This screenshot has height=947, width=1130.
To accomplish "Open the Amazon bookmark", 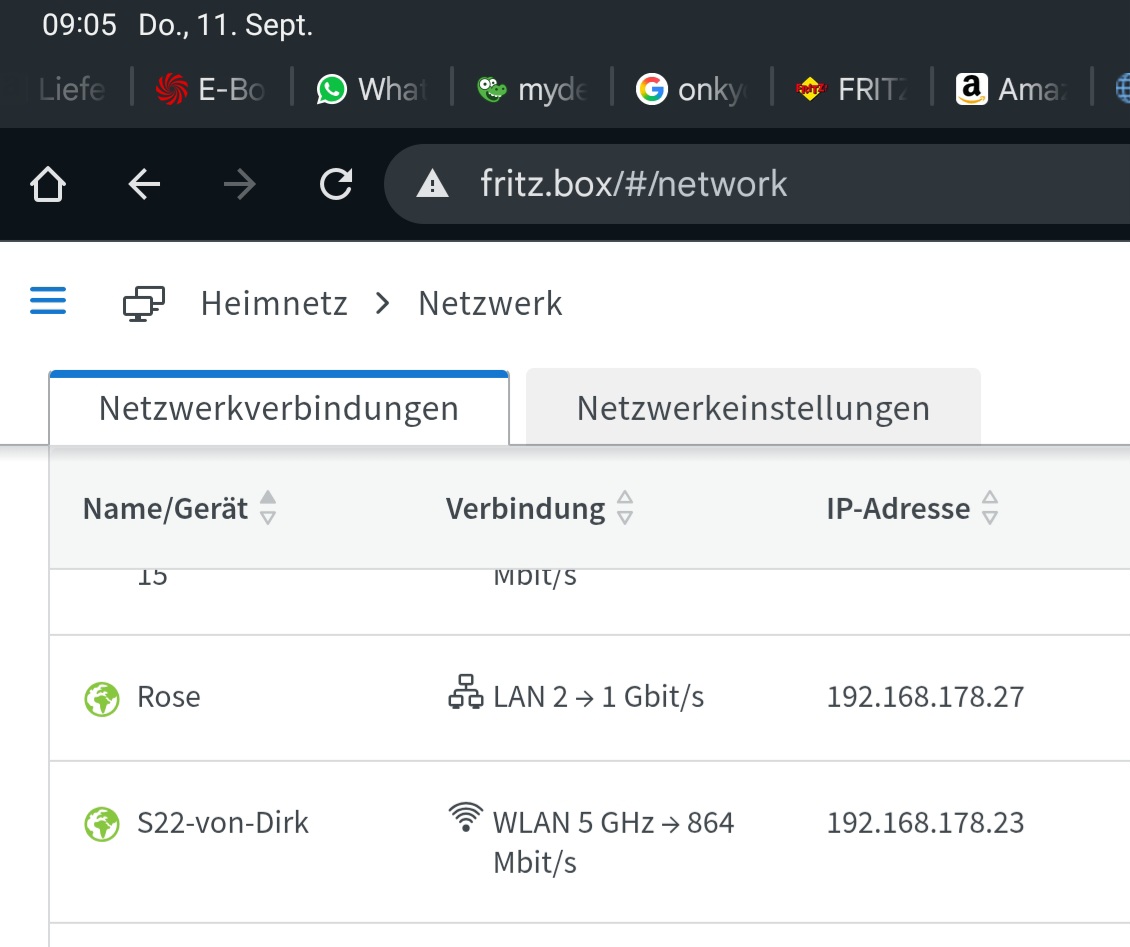I will point(1010,90).
